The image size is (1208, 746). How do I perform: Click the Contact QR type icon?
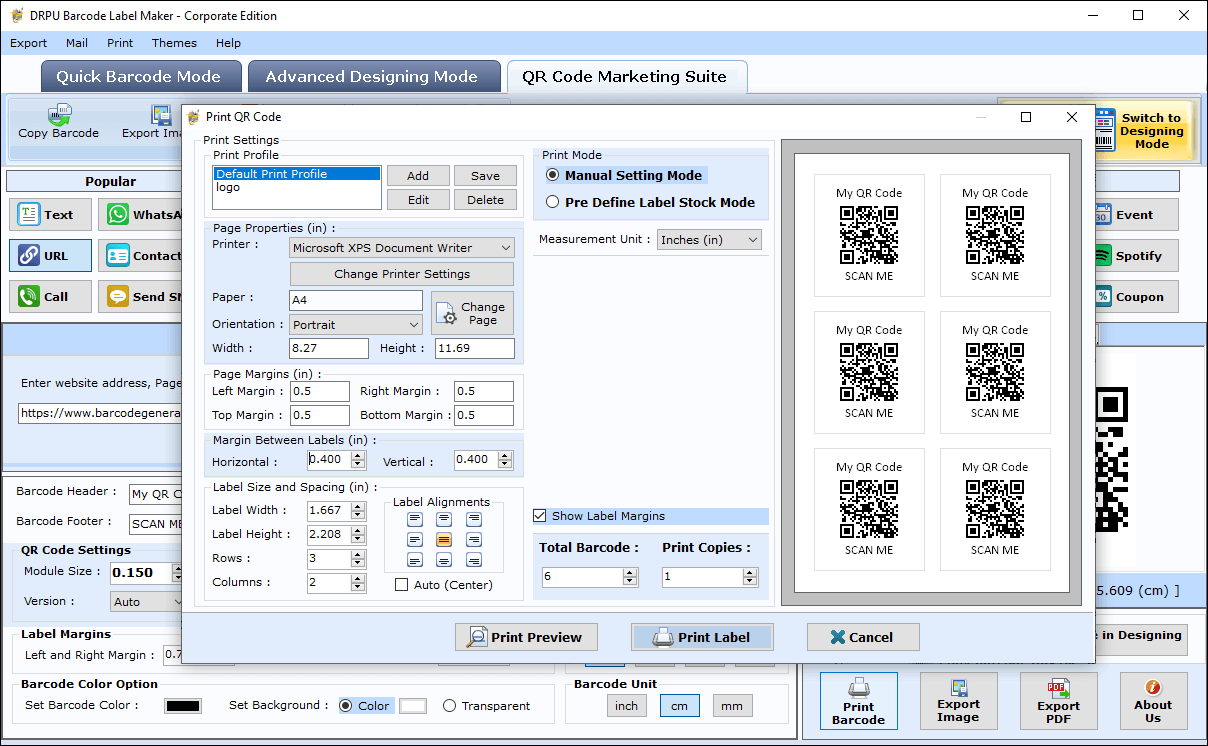point(118,255)
